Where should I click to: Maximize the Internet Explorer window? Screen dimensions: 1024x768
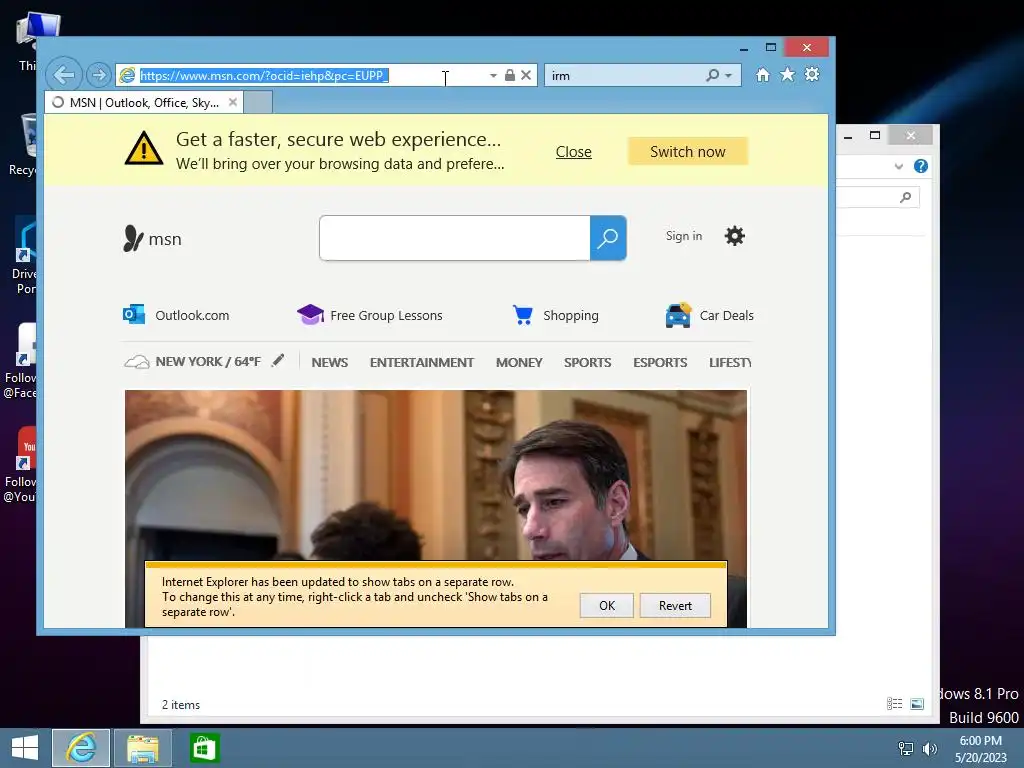[771, 47]
